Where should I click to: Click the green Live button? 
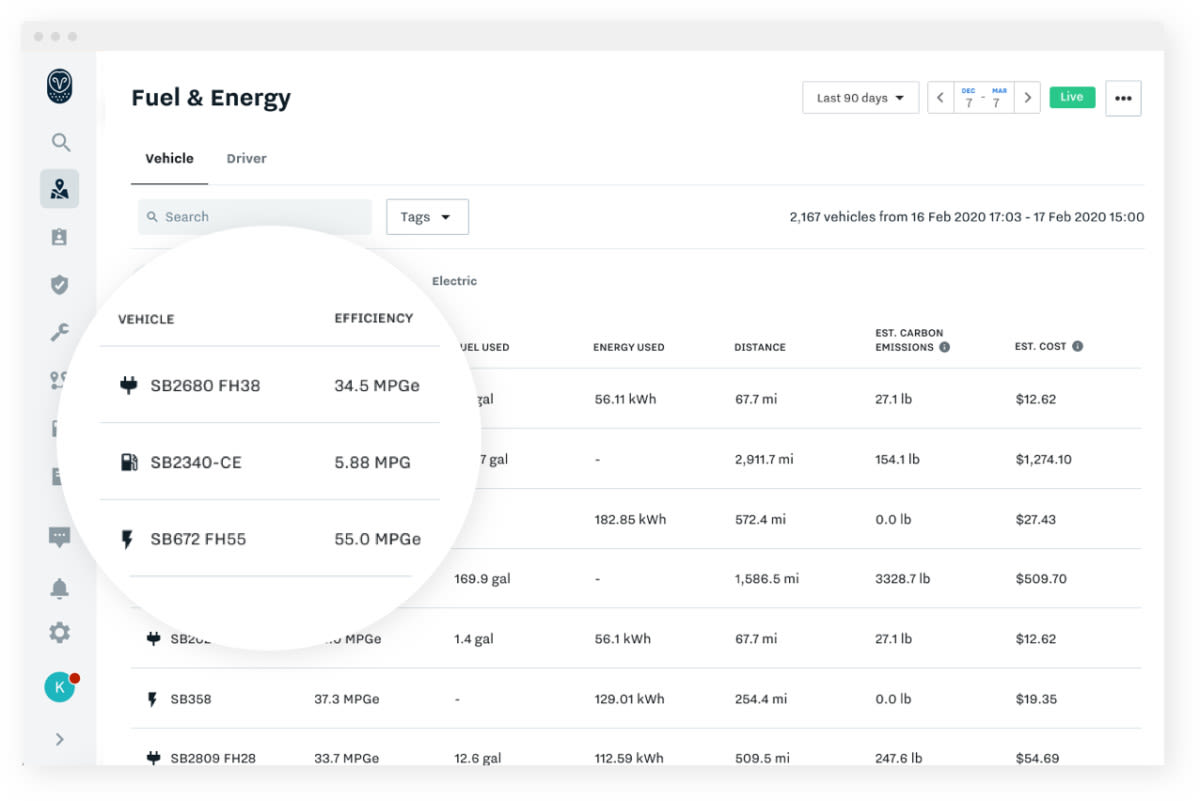tap(1072, 97)
